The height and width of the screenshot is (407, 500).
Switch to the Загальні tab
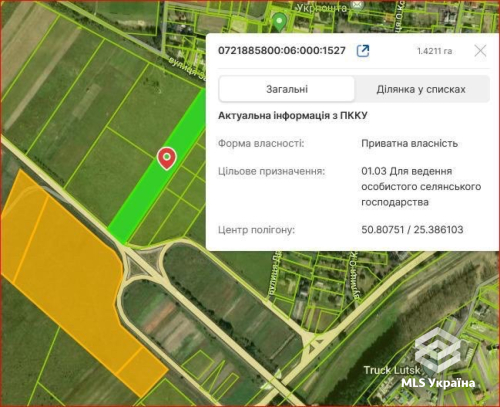click(287, 89)
